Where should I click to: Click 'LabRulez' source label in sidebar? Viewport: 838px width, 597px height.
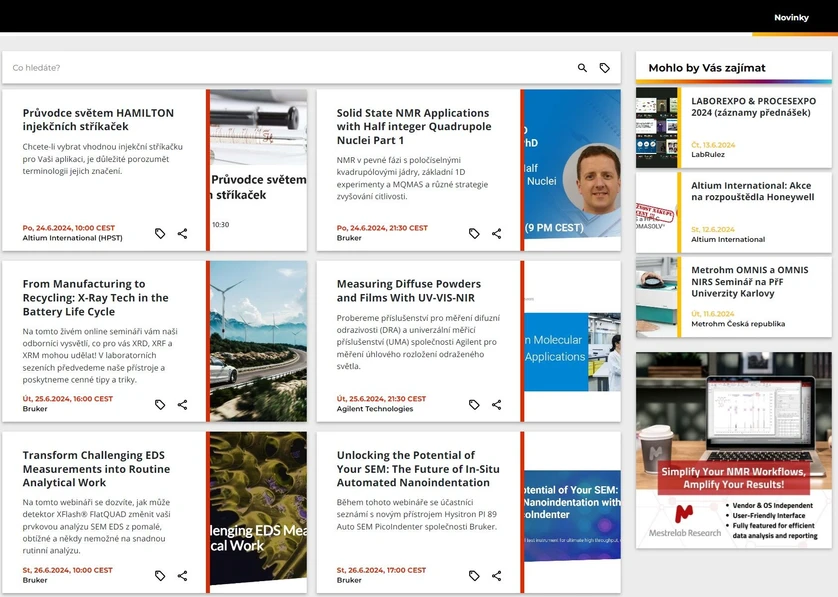pos(708,154)
